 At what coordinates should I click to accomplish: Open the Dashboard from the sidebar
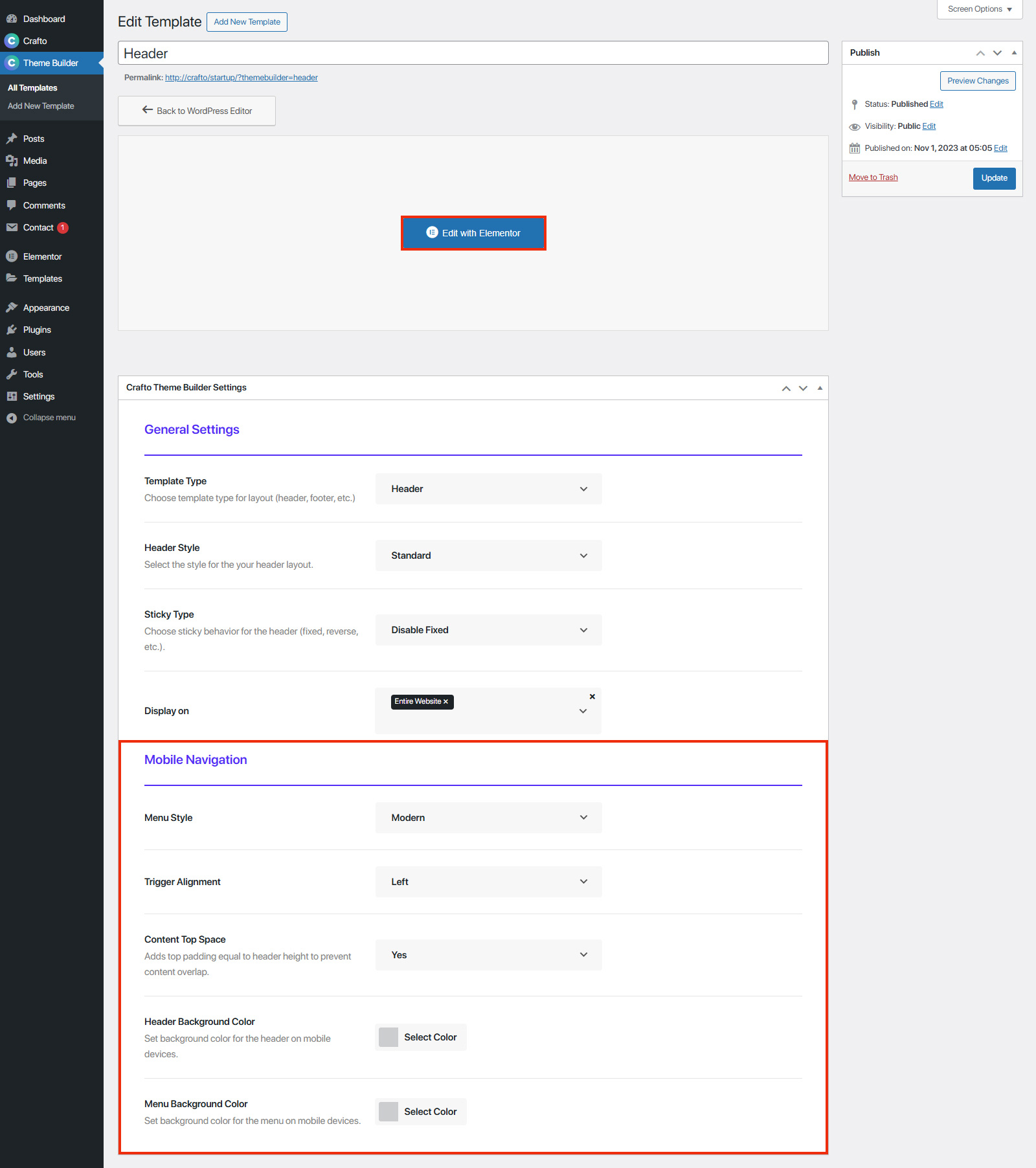[12, 18]
